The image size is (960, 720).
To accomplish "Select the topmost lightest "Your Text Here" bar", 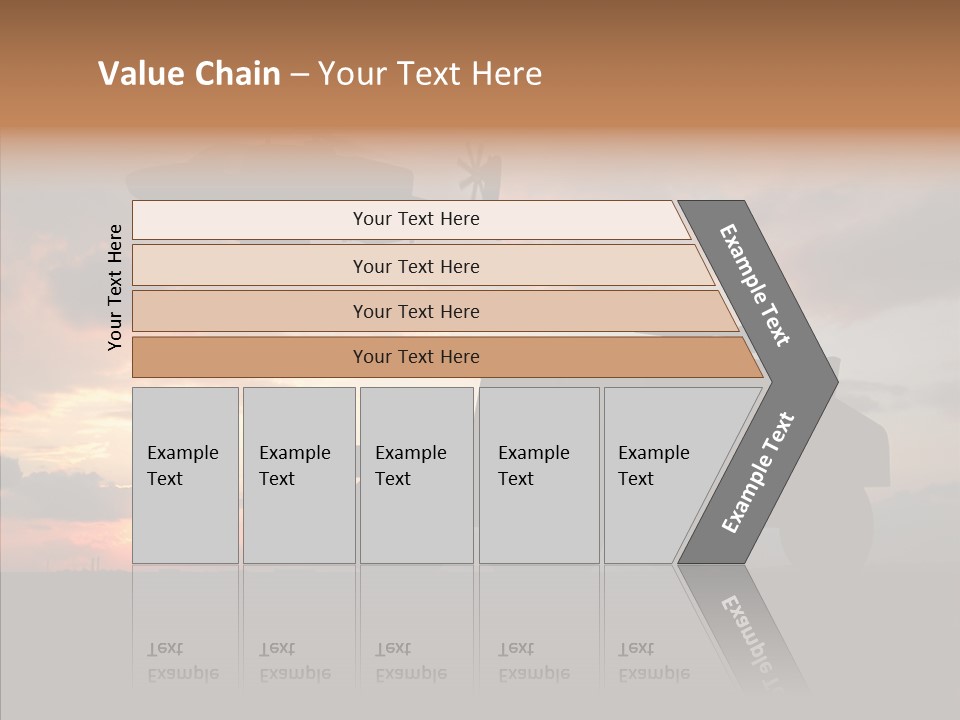I will pyautogui.click(x=415, y=219).
